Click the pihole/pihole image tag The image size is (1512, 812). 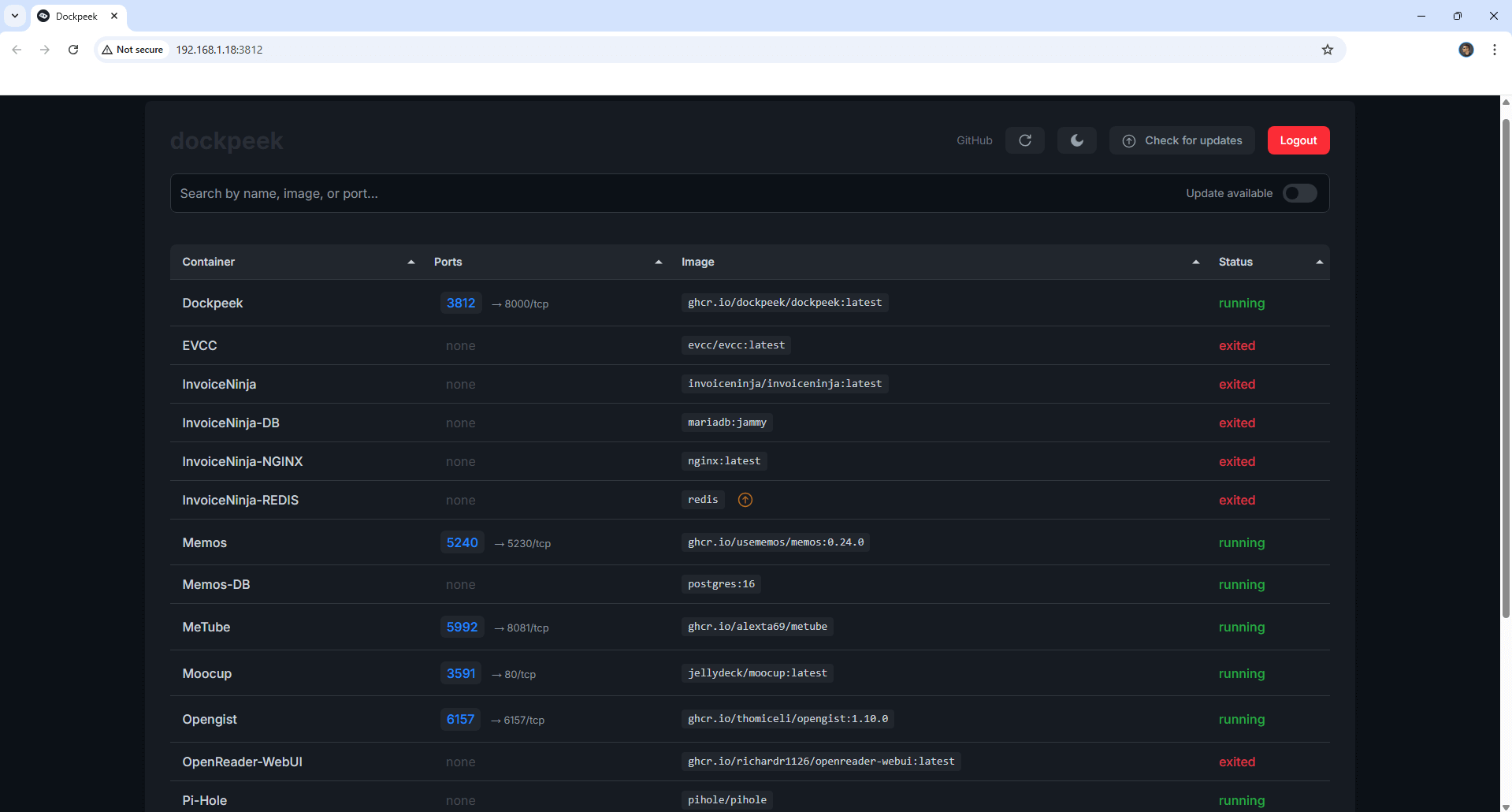726,800
